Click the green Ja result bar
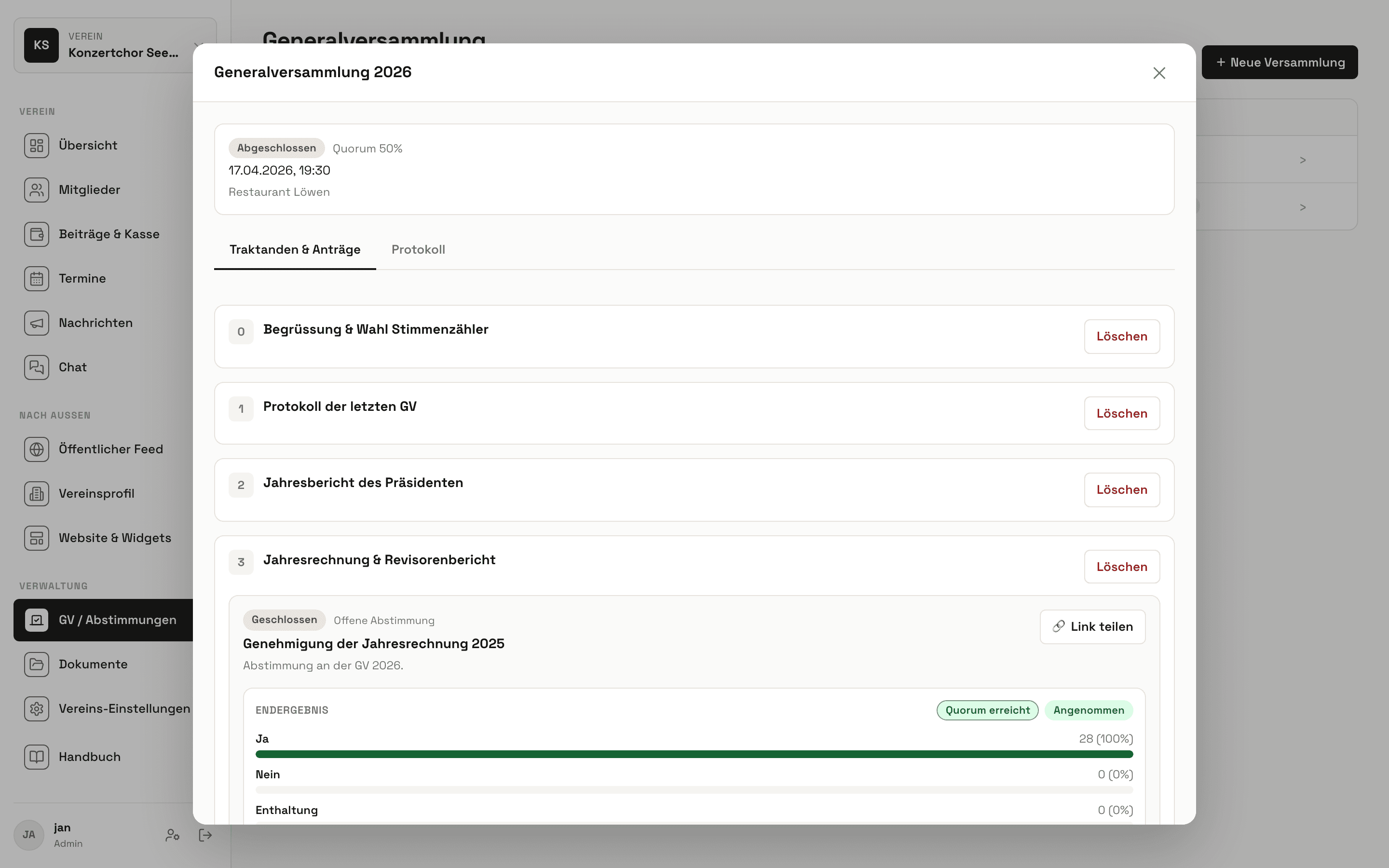This screenshot has height=868, width=1389. pyautogui.click(x=694, y=754)
